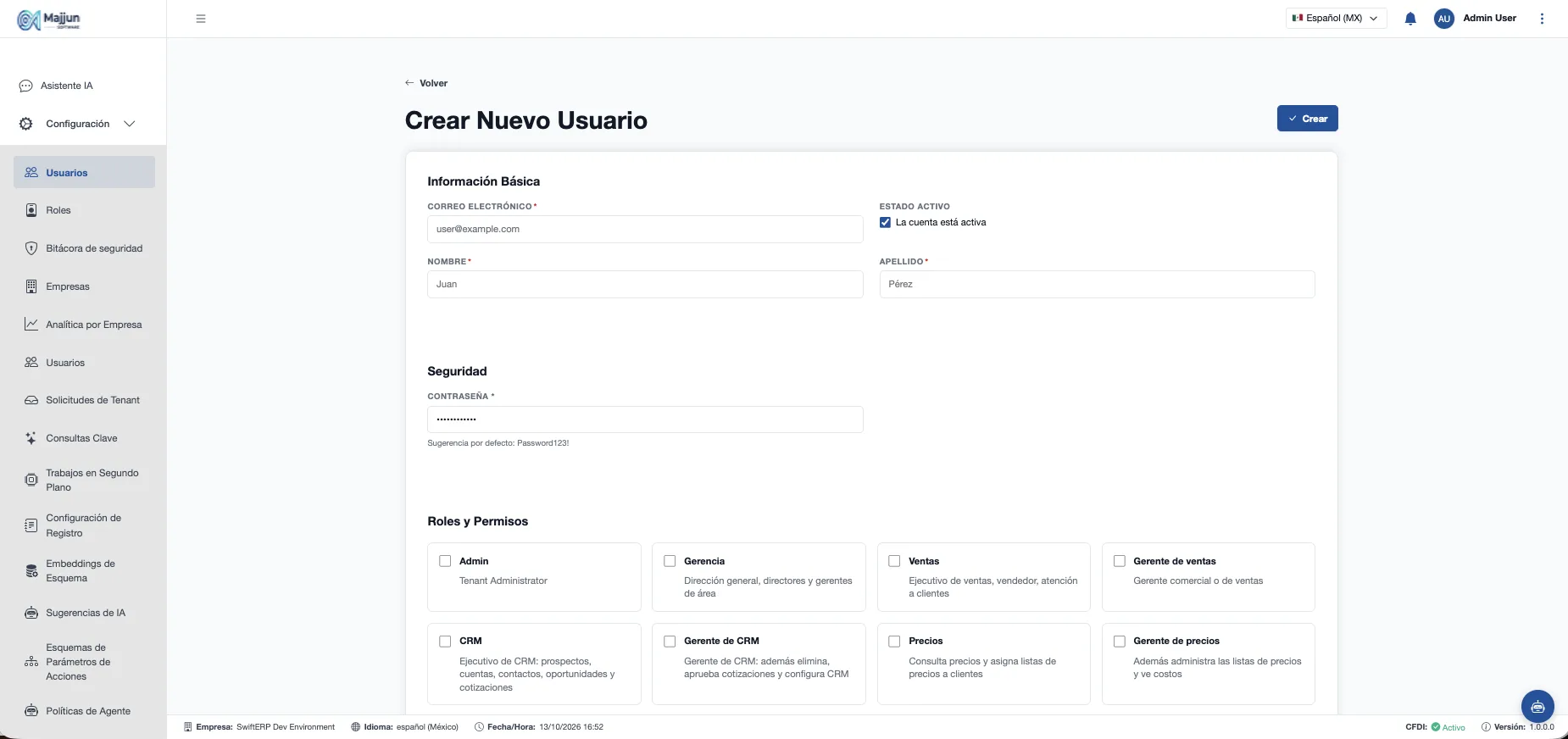Click the Trabajos en Segundo Plano icon
Screen dimensions: 1568x739
pos(31,480)
